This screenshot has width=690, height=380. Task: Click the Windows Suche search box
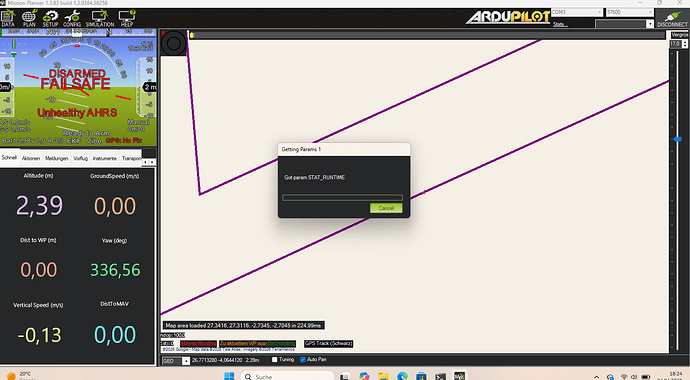pos(287,376)
